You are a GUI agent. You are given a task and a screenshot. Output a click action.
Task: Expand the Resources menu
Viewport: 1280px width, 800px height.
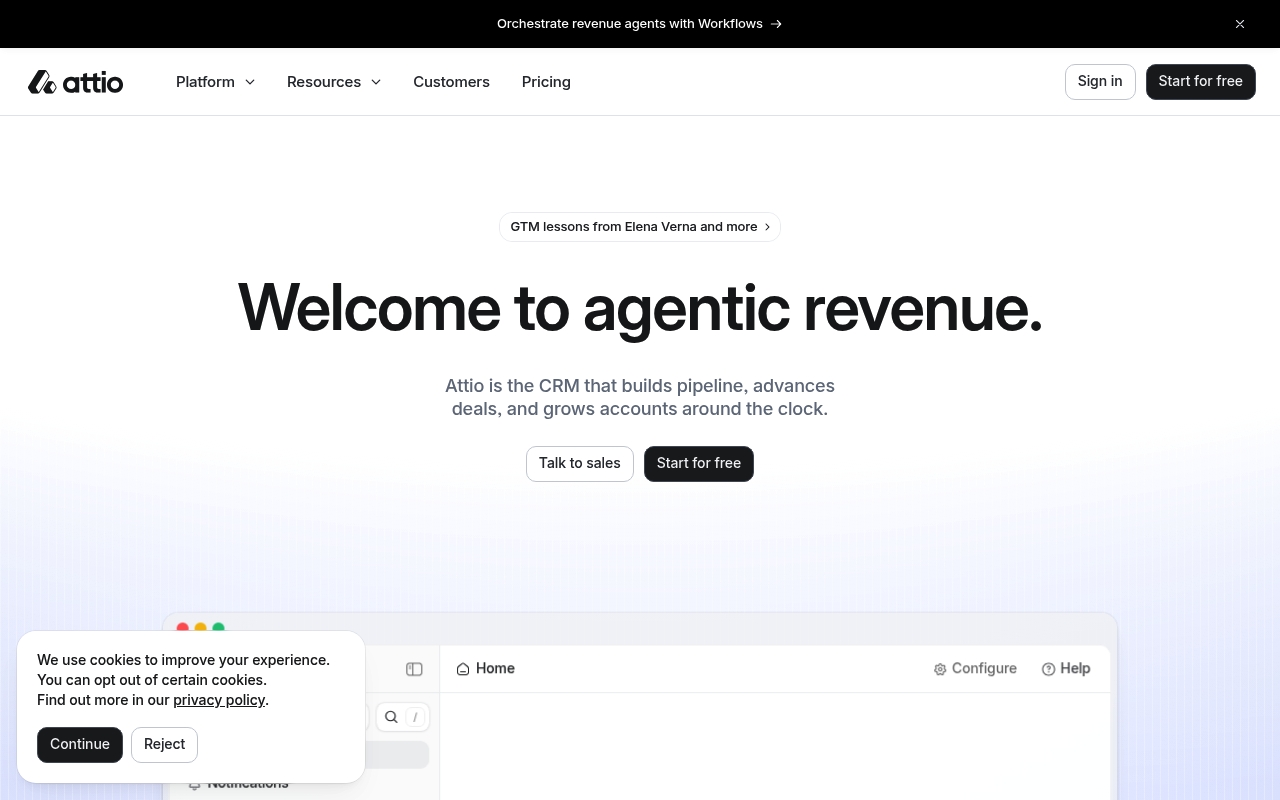tap(334, 82)
